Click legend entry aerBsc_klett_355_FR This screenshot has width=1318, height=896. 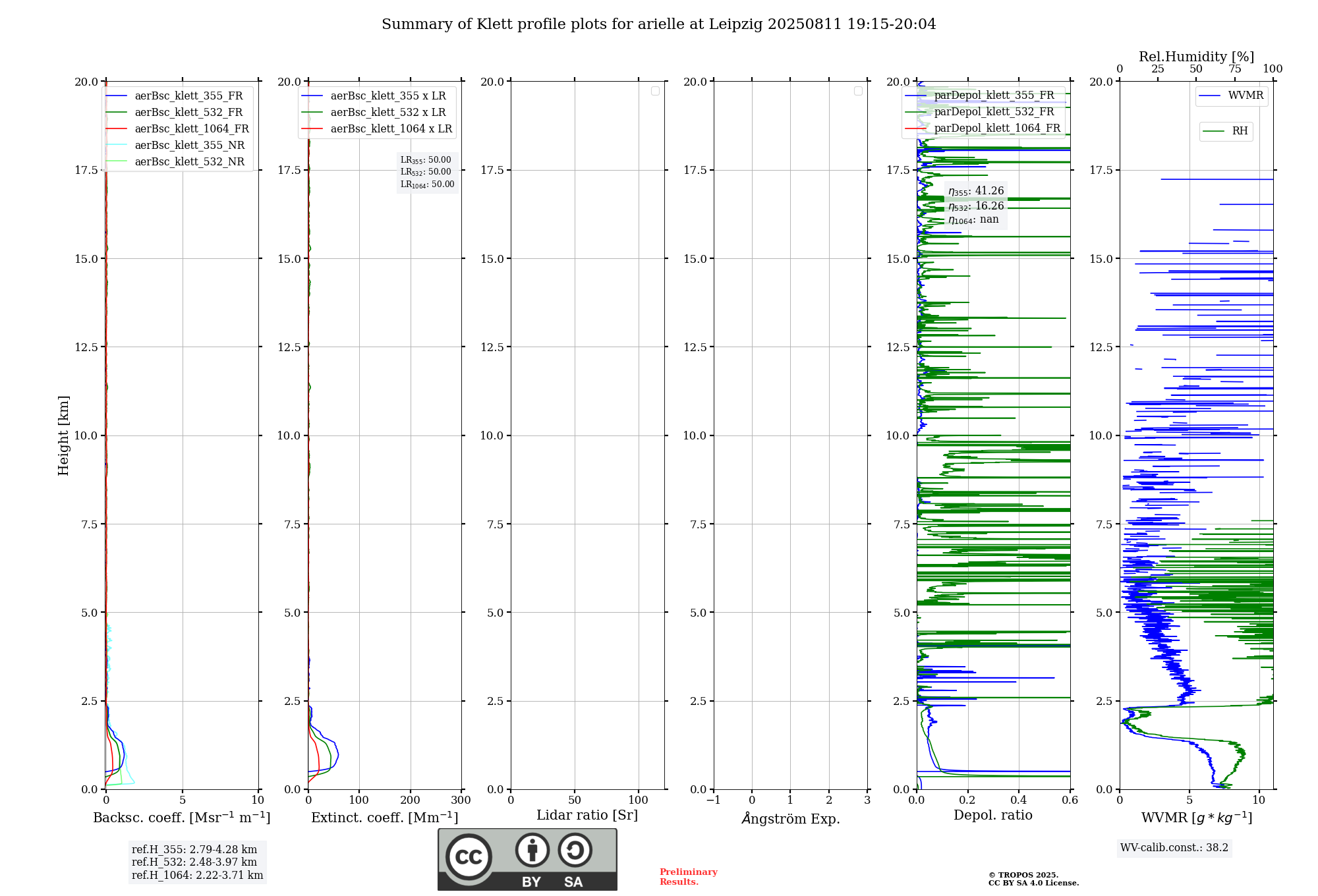click(188, 96)
